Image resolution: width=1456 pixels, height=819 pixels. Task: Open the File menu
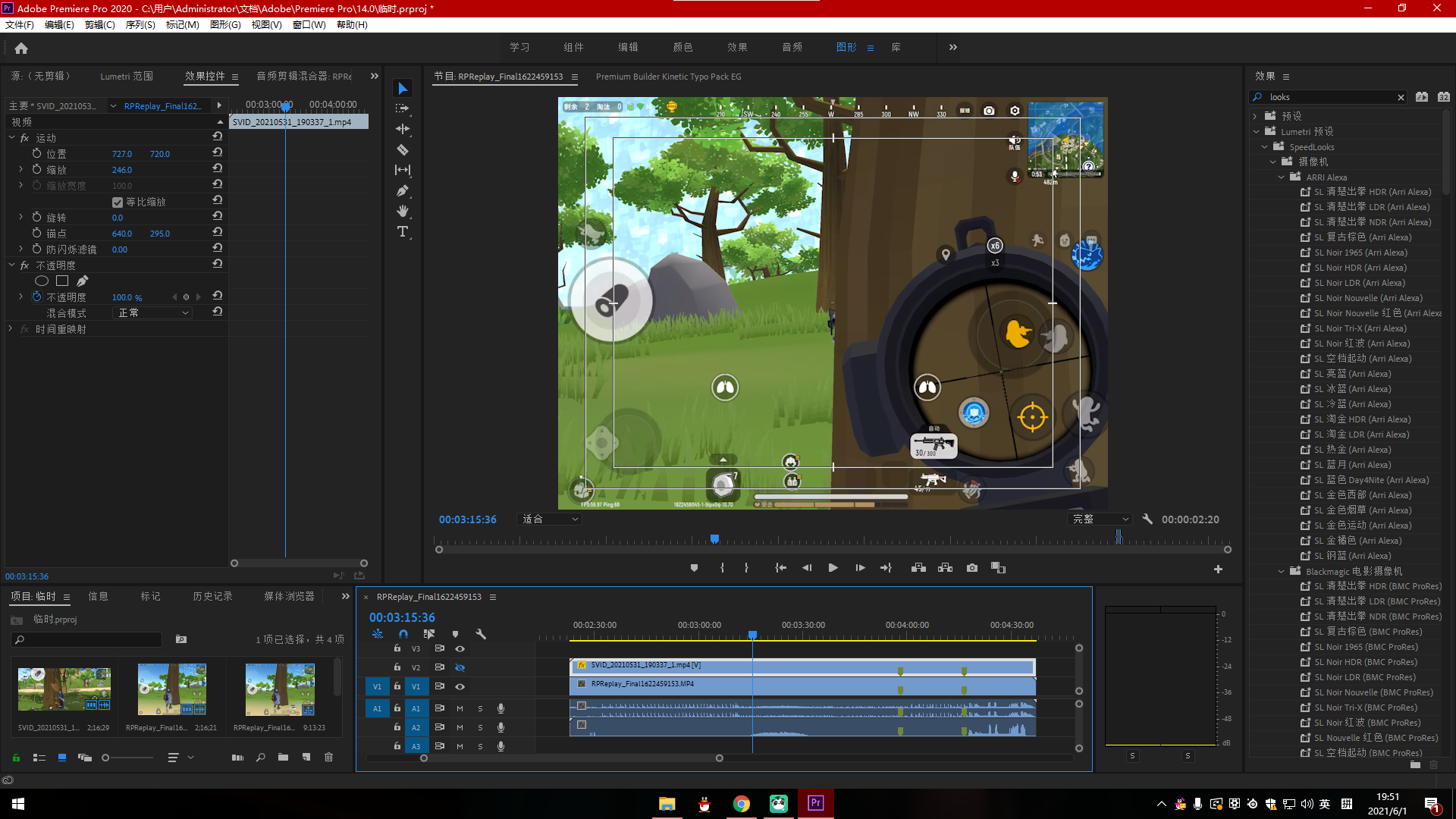coord(20,25)
